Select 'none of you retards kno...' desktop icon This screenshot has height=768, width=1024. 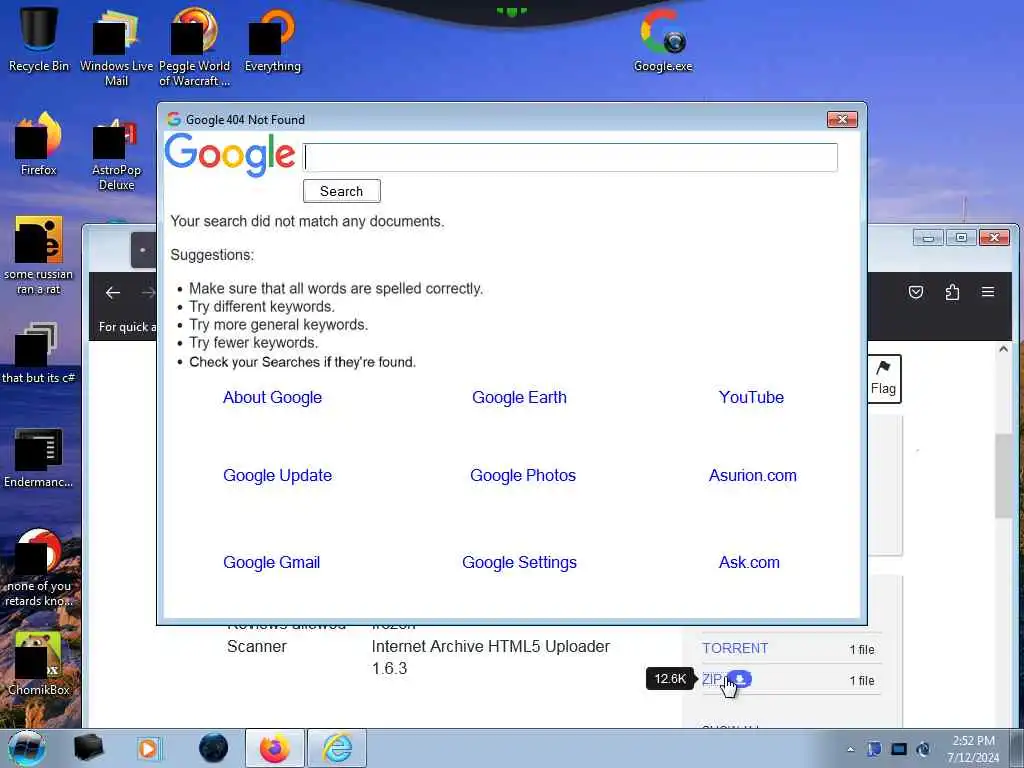[39, 568]
